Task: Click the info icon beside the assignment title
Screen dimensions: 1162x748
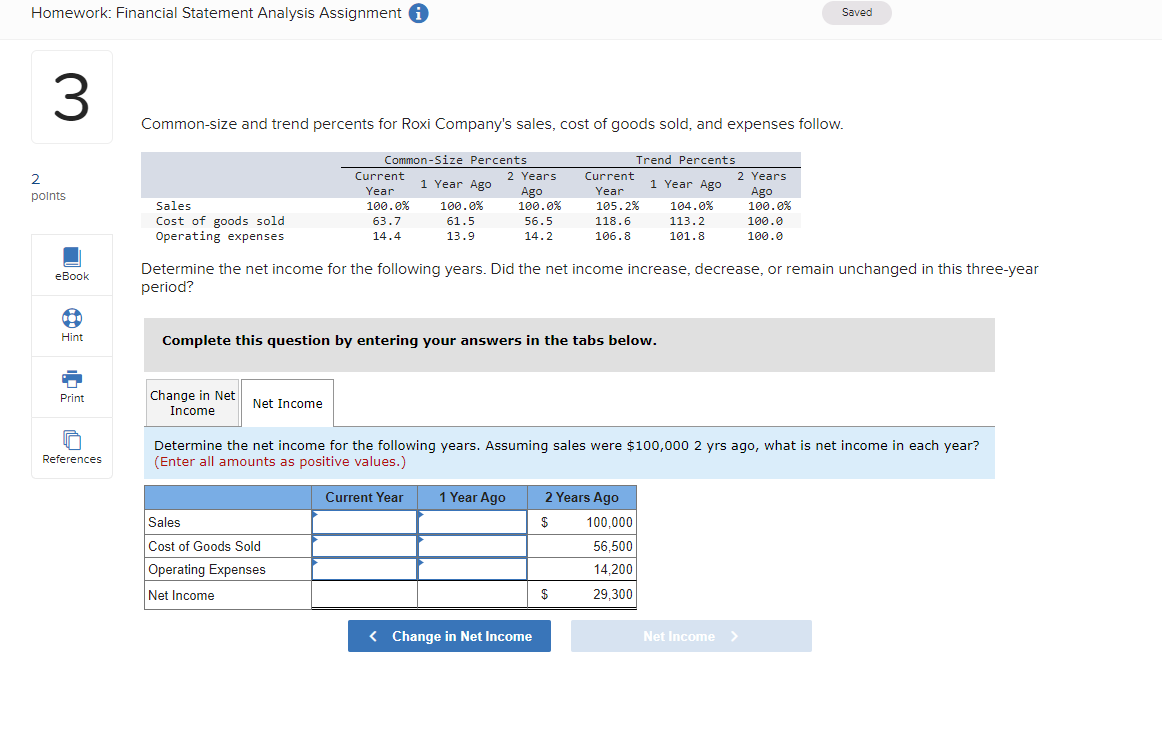Action: [x=418, y=13]
